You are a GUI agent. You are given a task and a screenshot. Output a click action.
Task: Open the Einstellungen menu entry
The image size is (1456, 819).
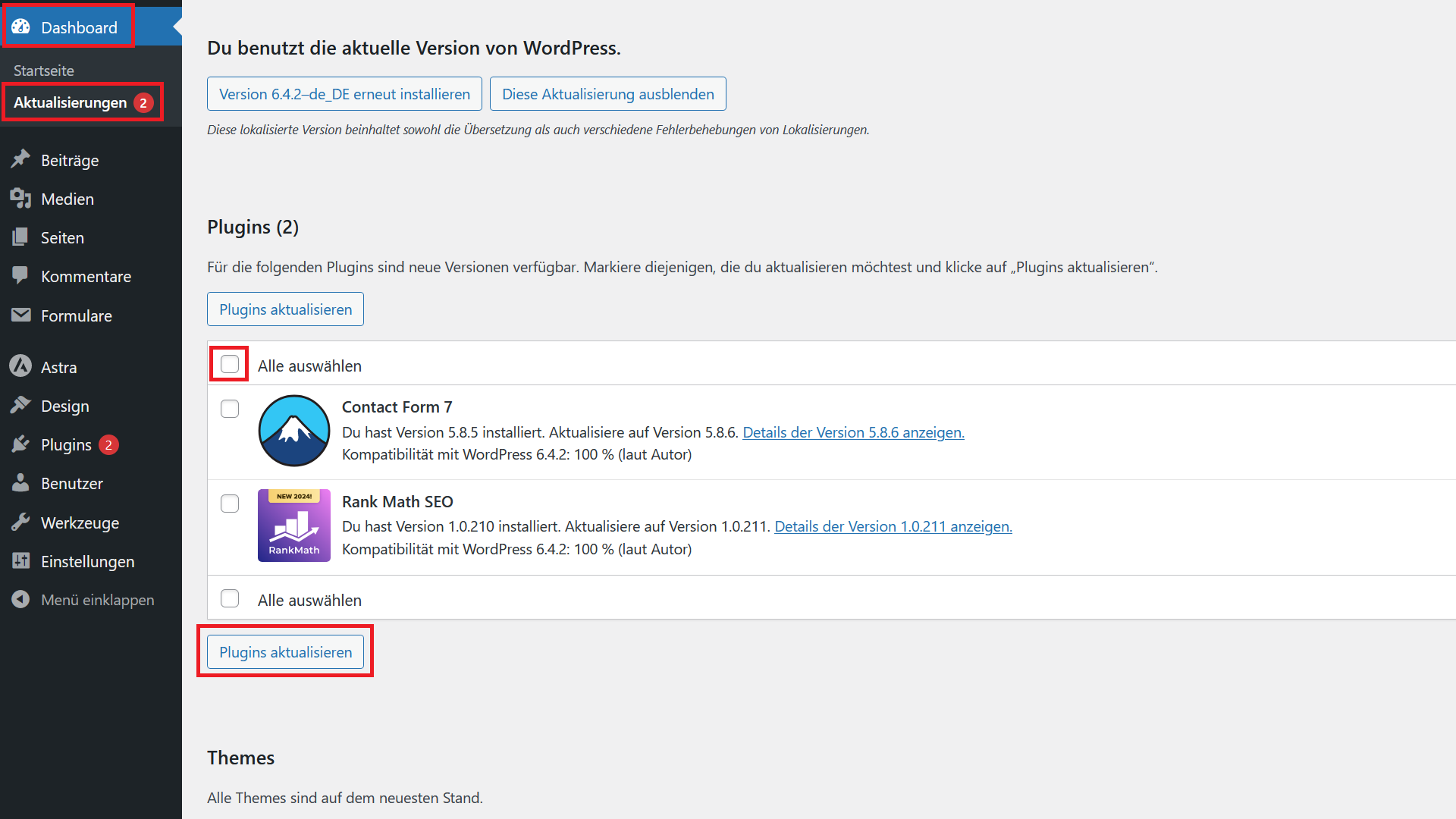(x=91, y=561)
